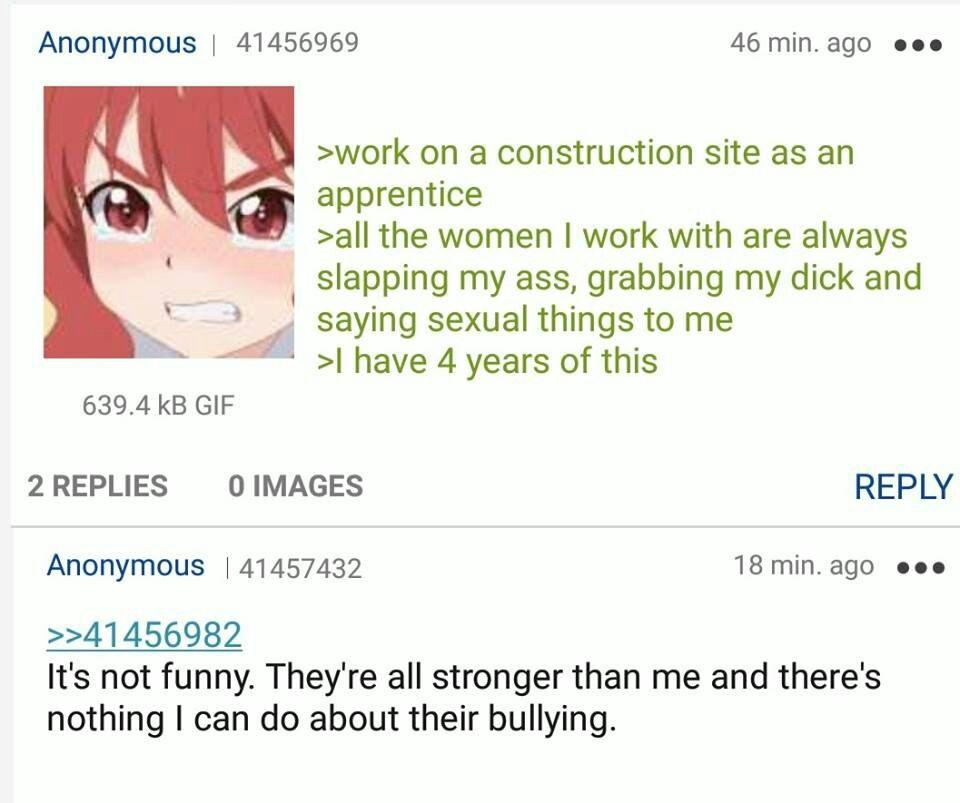Click the 18 min. ago timestamp
The image size is (960, 803).
pyautogui.click(x=803, y=566)
